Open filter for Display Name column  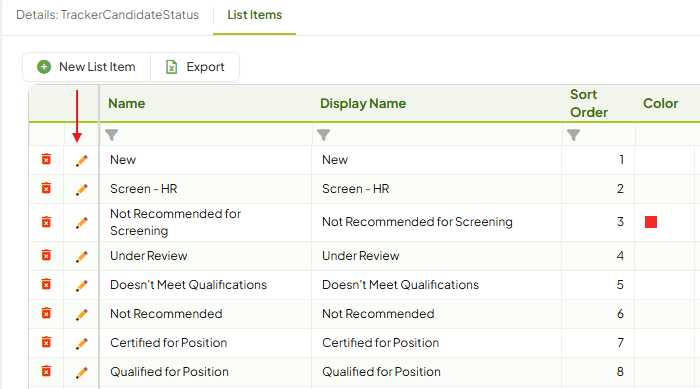click(324, 134)
